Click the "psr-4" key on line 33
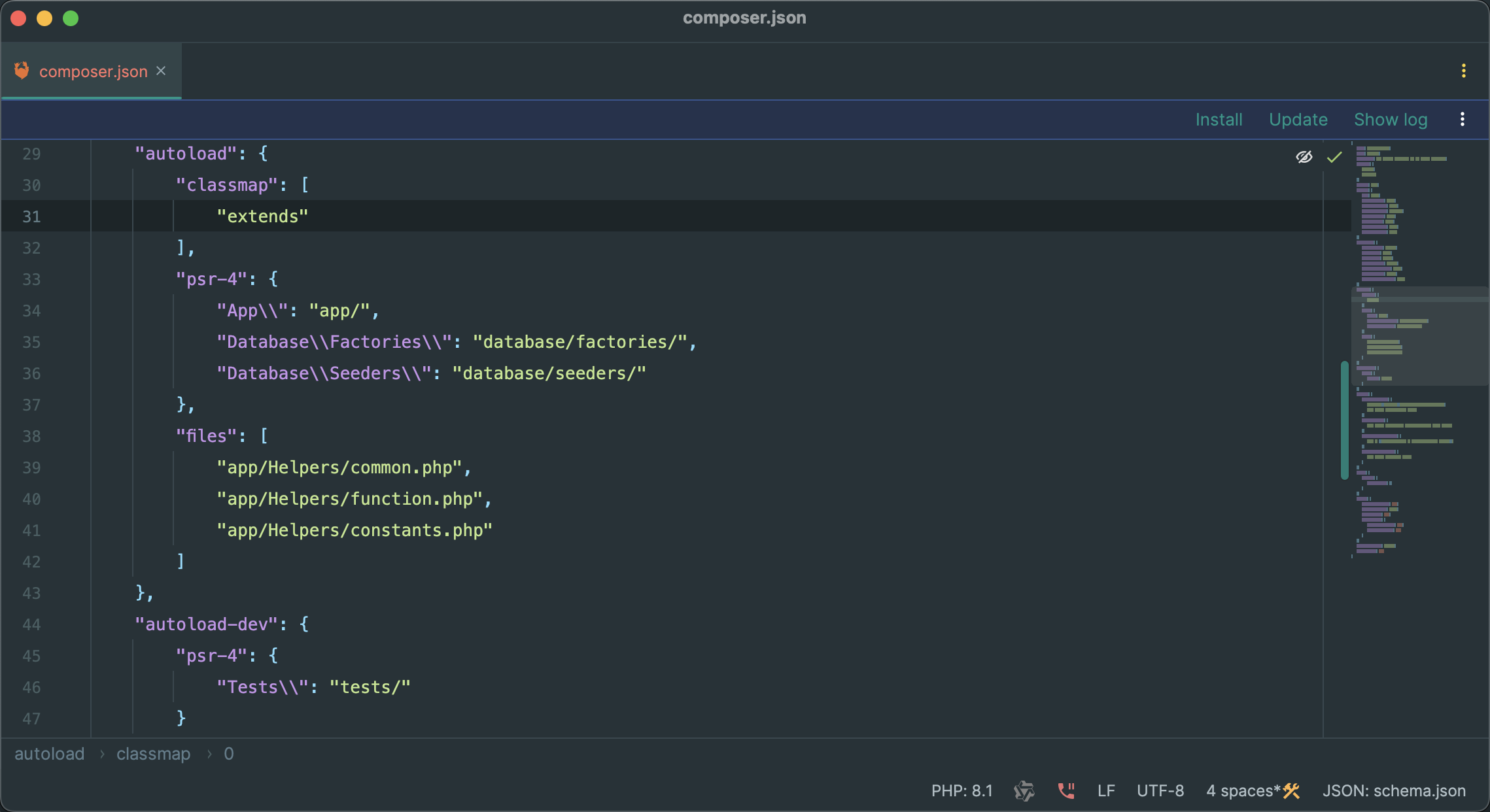The height and width of the screenshot is (812, 1490). (211, 279)
